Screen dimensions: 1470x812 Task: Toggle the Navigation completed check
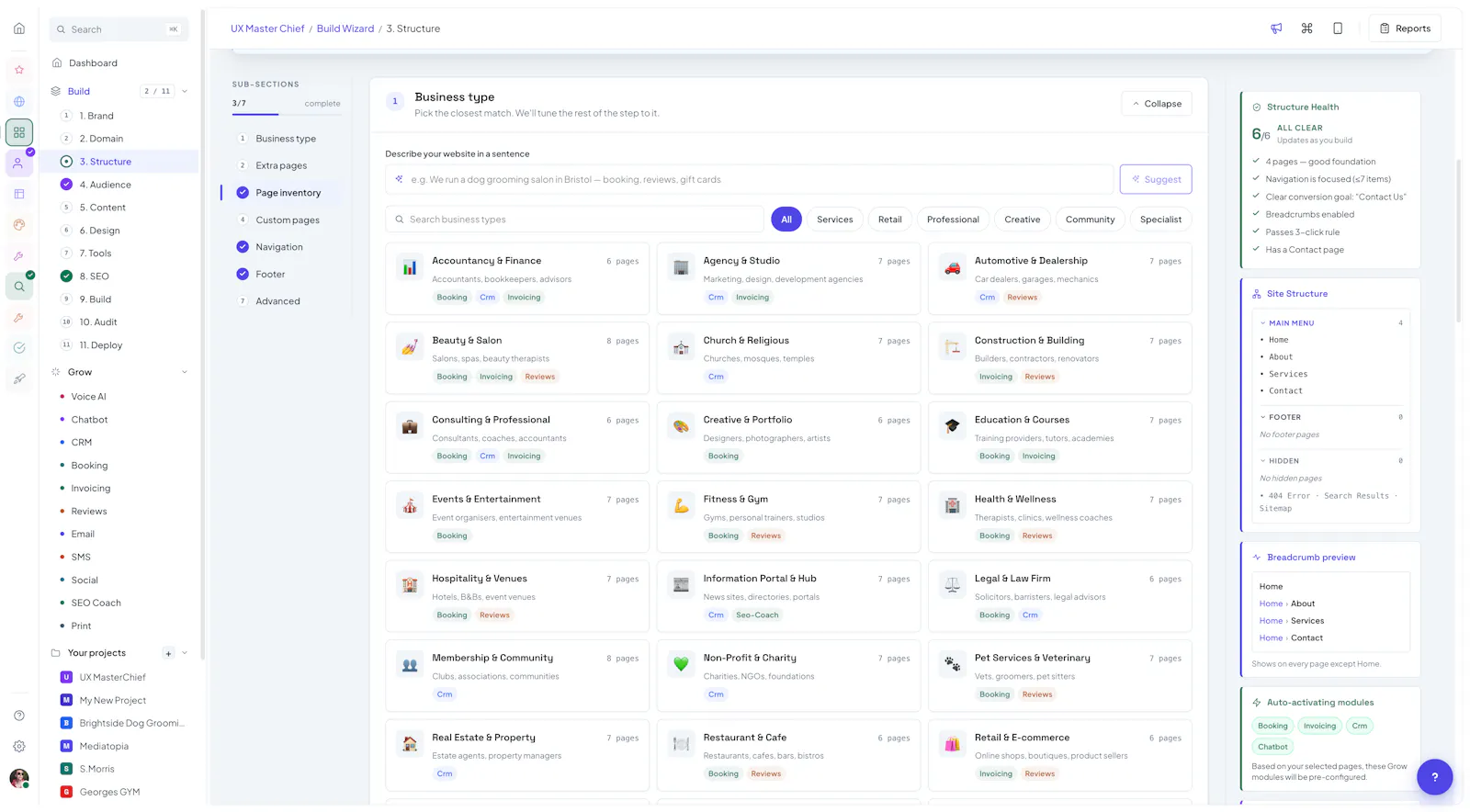(243, 247)
